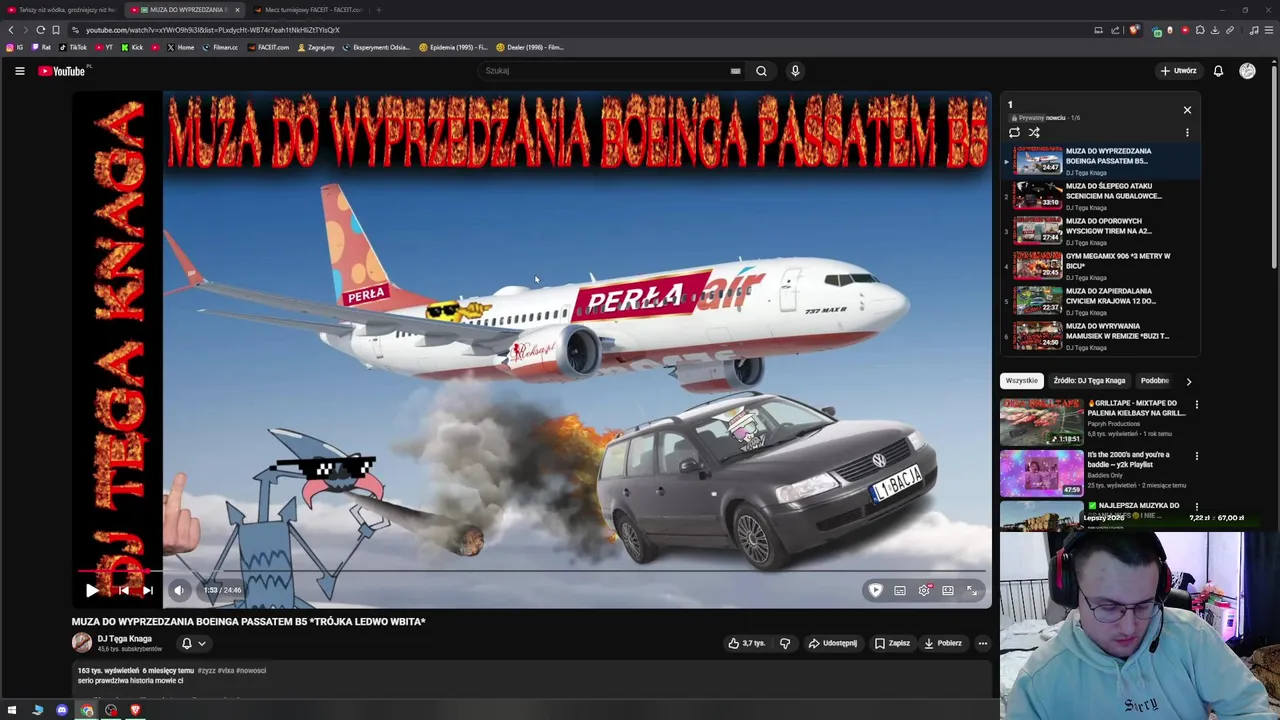Open Windows Start menu

pyautogui.click(x=13, y=711)
